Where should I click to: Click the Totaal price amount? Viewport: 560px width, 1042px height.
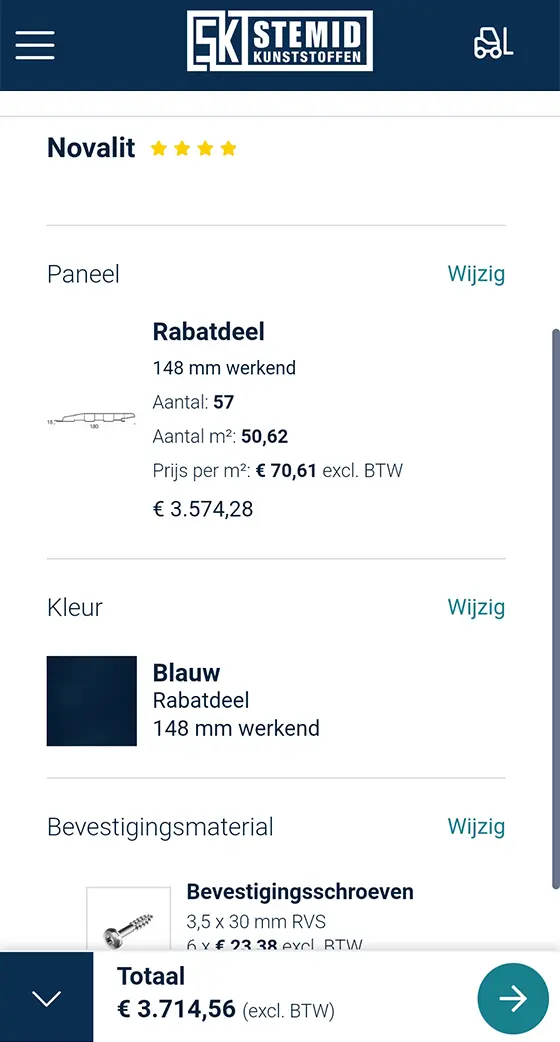pos(176,1009)
